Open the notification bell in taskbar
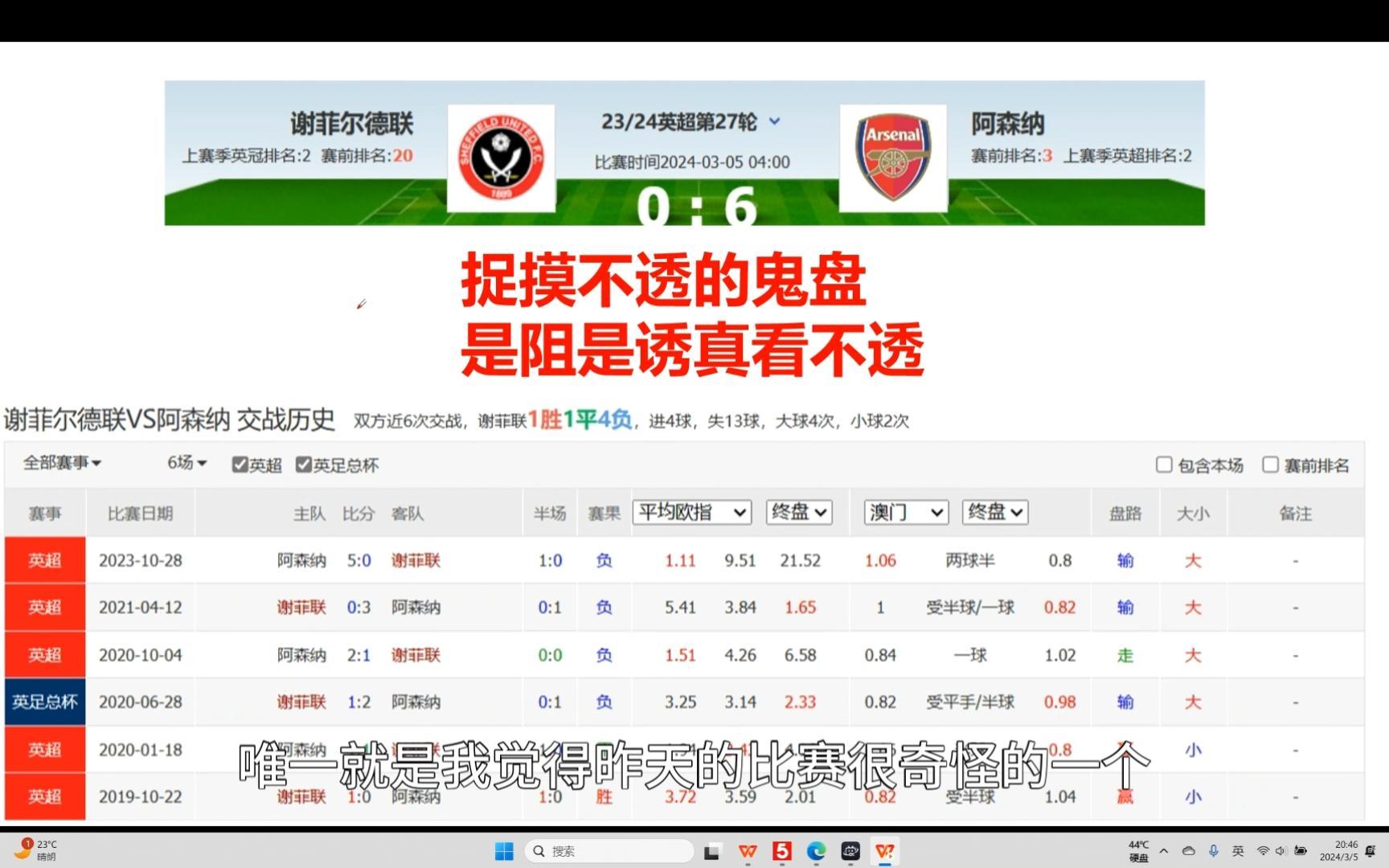This screenshot has height=868, width=1389. pos(1371,851)
